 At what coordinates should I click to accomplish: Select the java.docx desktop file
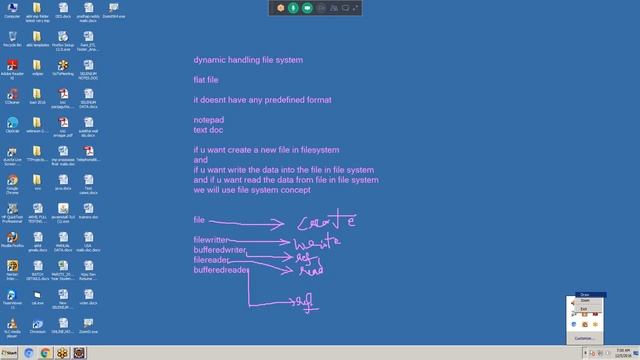pos(63,182)
